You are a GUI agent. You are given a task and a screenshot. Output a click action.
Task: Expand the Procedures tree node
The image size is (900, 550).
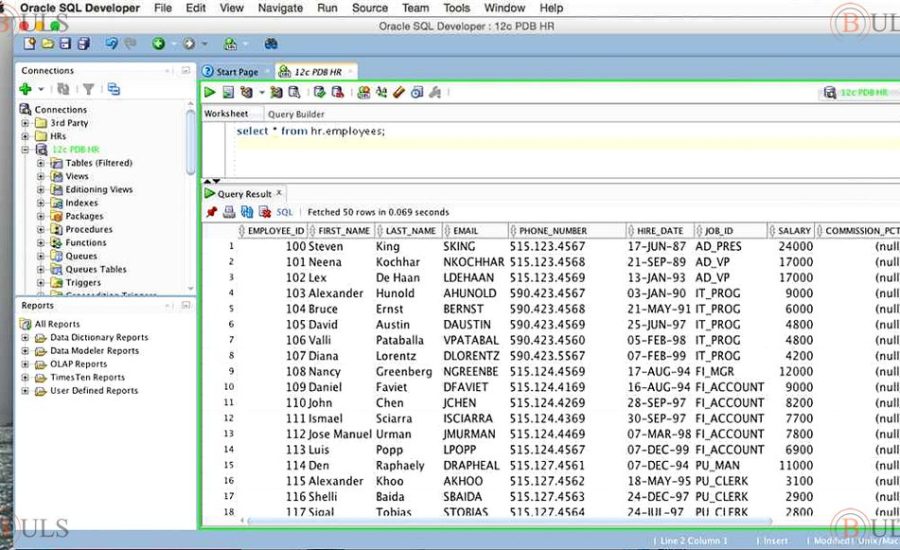tap(40, 229)
